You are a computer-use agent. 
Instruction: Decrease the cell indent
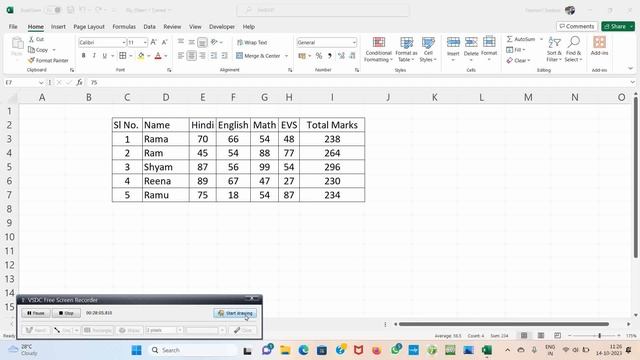(213, 56)
